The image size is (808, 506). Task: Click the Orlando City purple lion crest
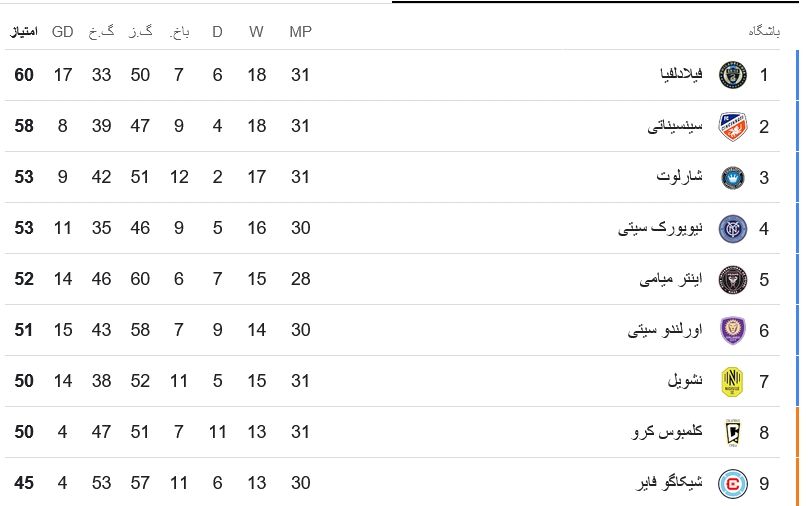733,330
